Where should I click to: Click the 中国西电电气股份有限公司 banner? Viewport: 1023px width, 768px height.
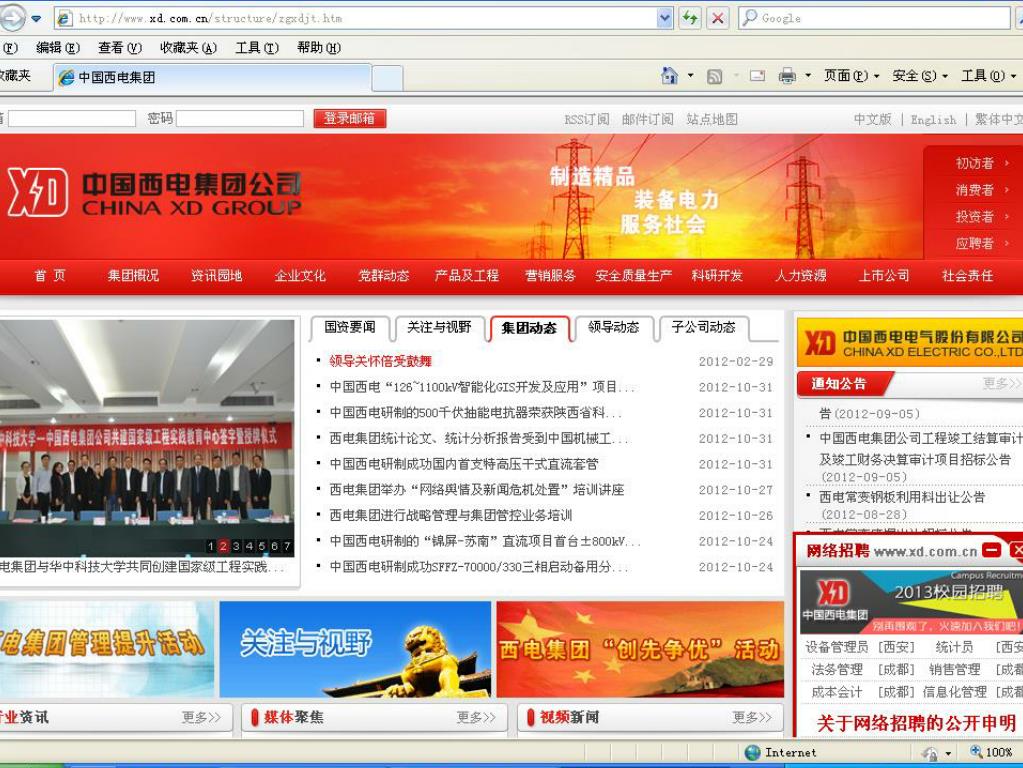909,343
